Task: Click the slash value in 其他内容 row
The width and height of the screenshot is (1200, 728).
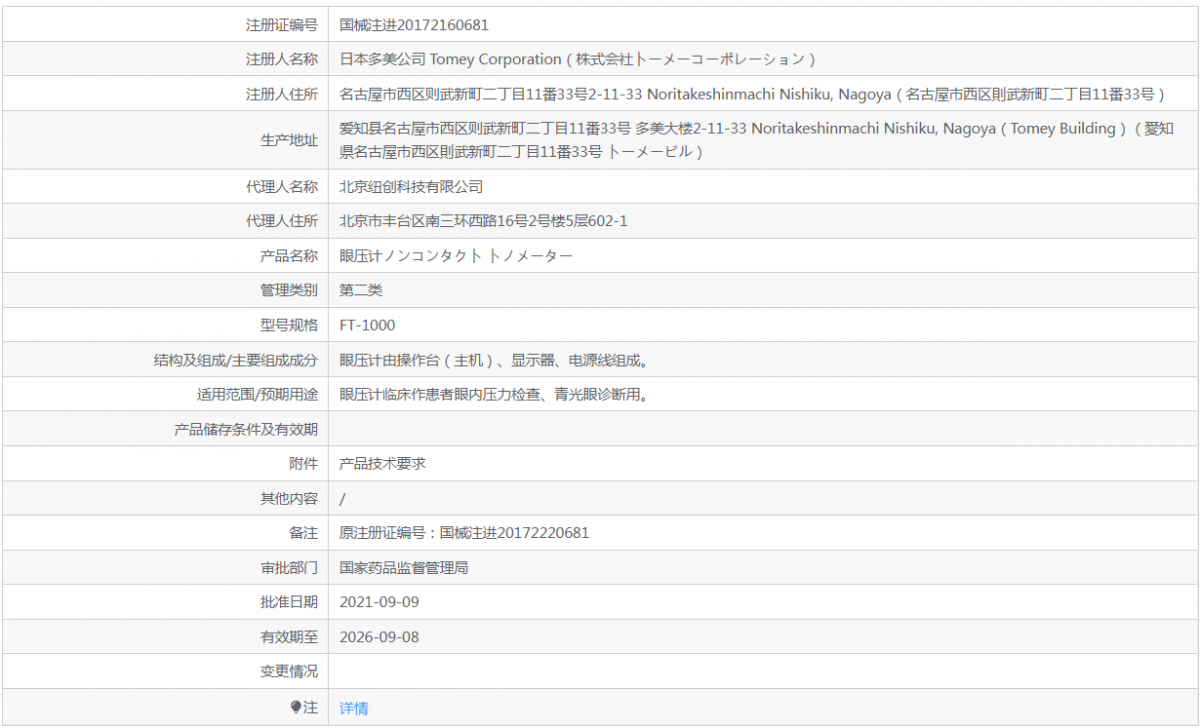Action: click(343, 498)
